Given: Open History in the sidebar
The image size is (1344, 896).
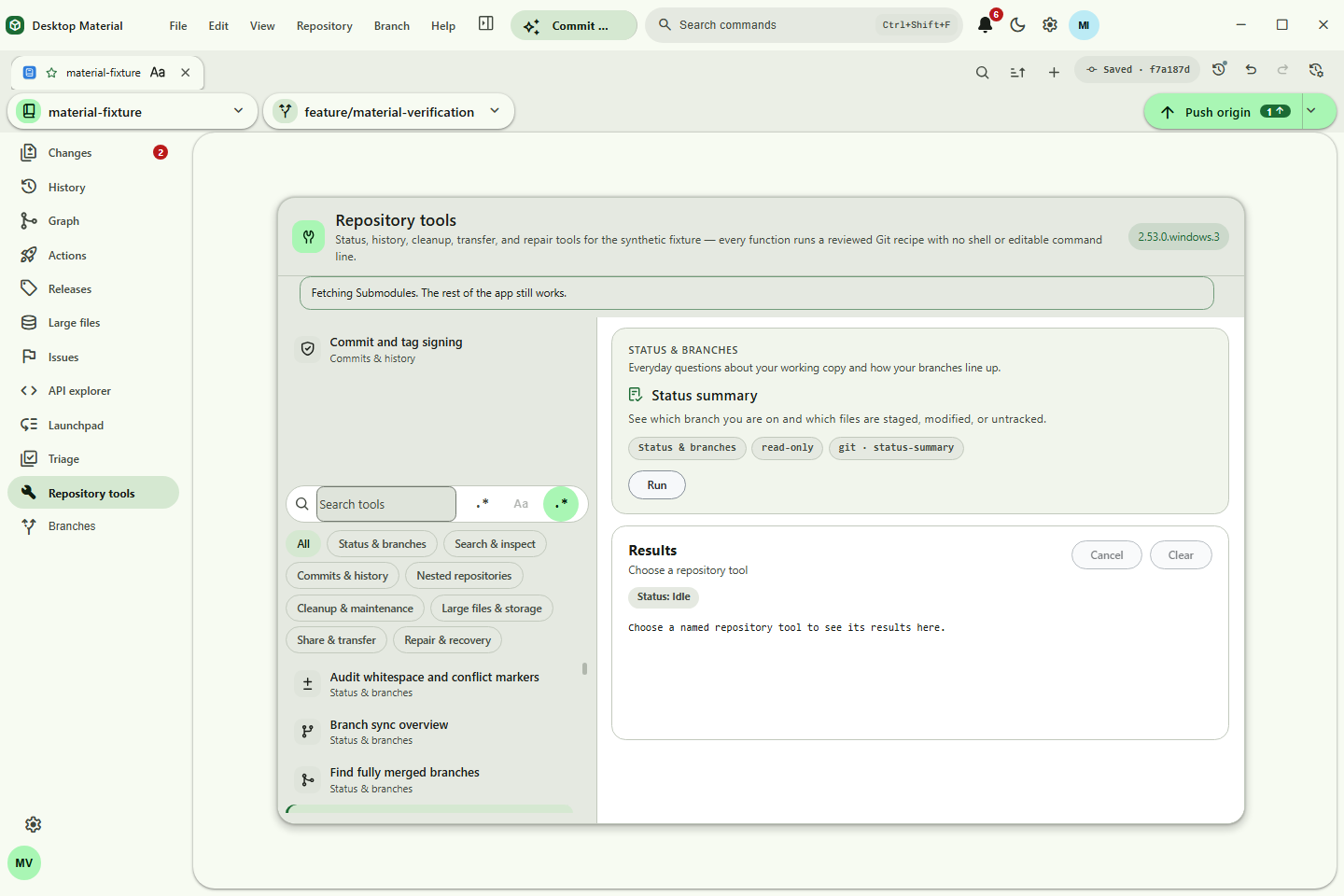Looking at the screenshot, I should [x=93, y=187].
